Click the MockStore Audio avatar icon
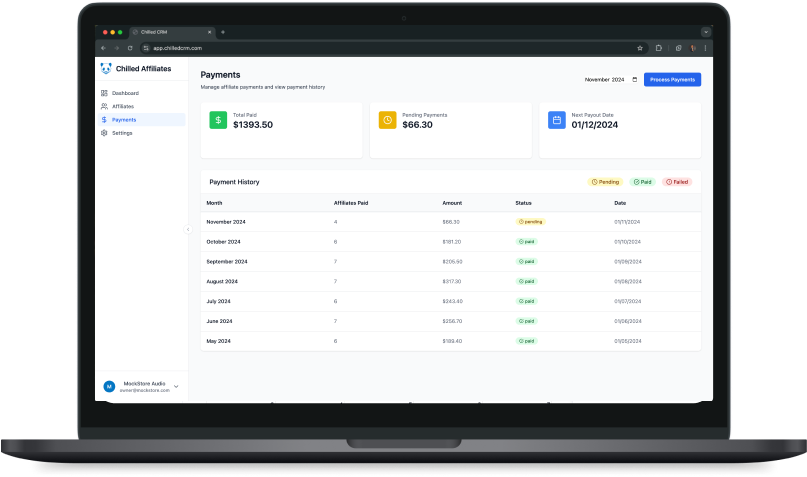 click(x=108, y=386)
